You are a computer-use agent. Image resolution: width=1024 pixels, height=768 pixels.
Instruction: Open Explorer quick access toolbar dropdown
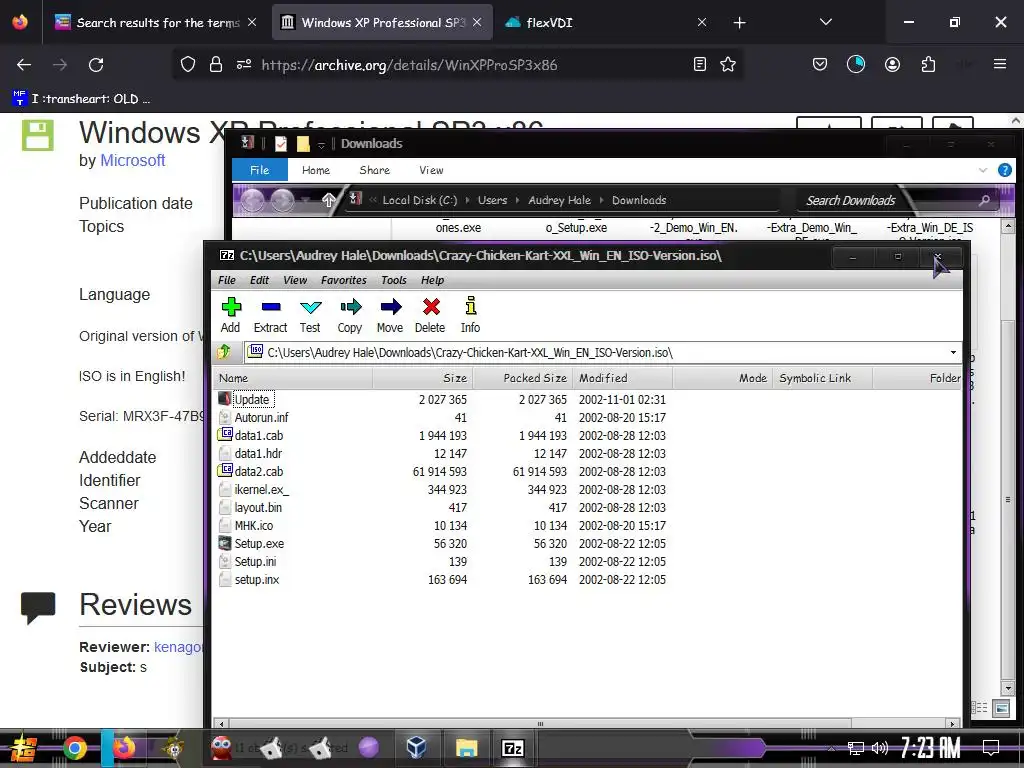pos(321,144)
